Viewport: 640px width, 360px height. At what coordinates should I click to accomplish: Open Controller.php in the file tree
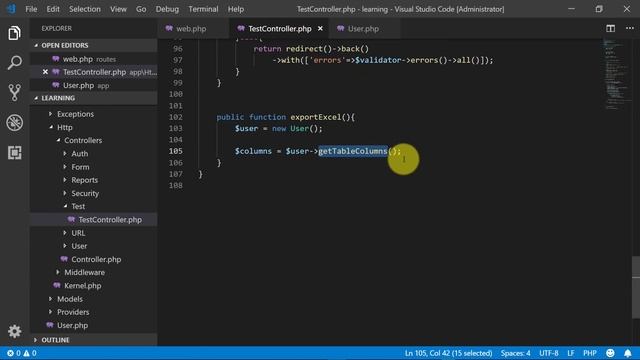point(96,259)
